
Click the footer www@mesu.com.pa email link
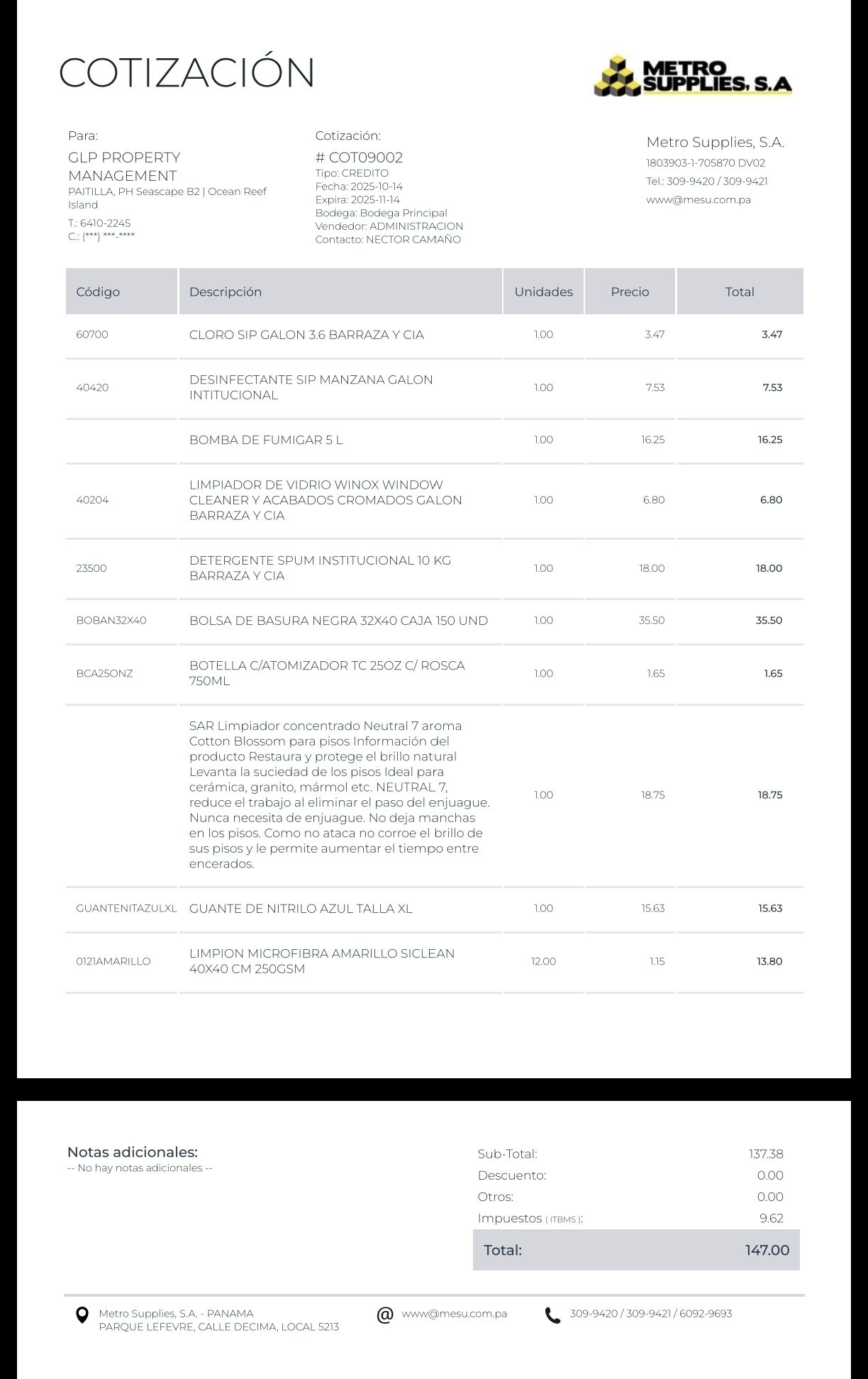454,1314
